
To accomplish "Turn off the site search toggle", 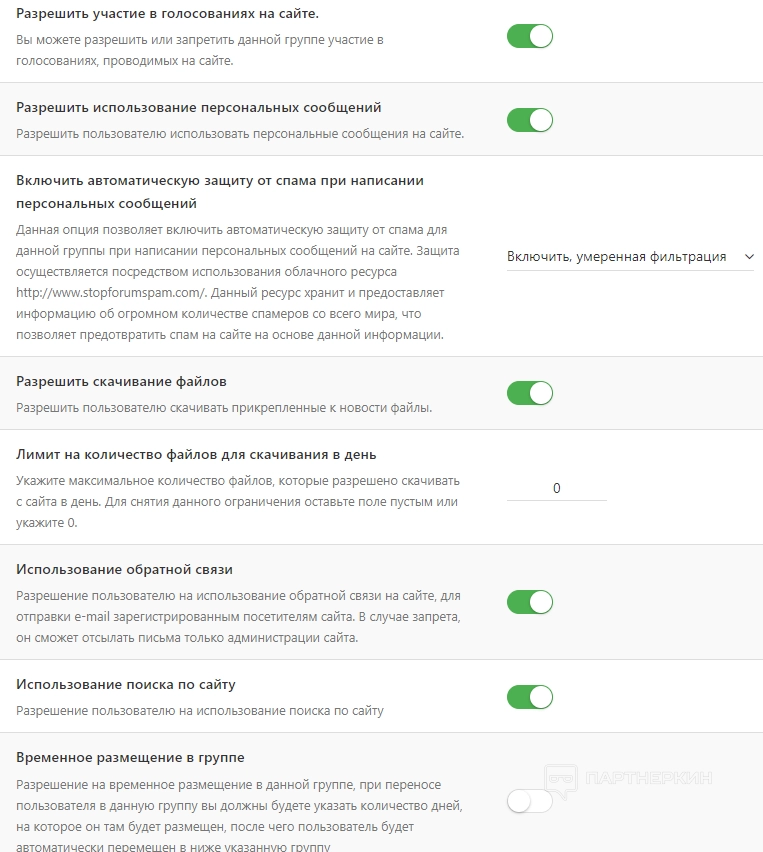I will (530, 697).
